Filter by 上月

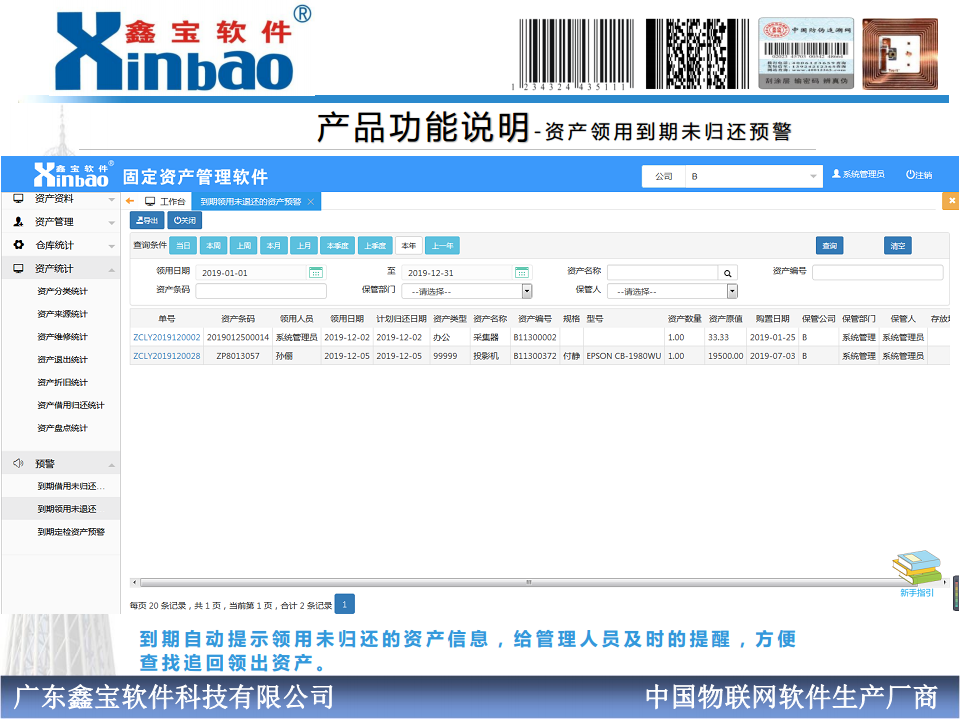coord(304,246)
